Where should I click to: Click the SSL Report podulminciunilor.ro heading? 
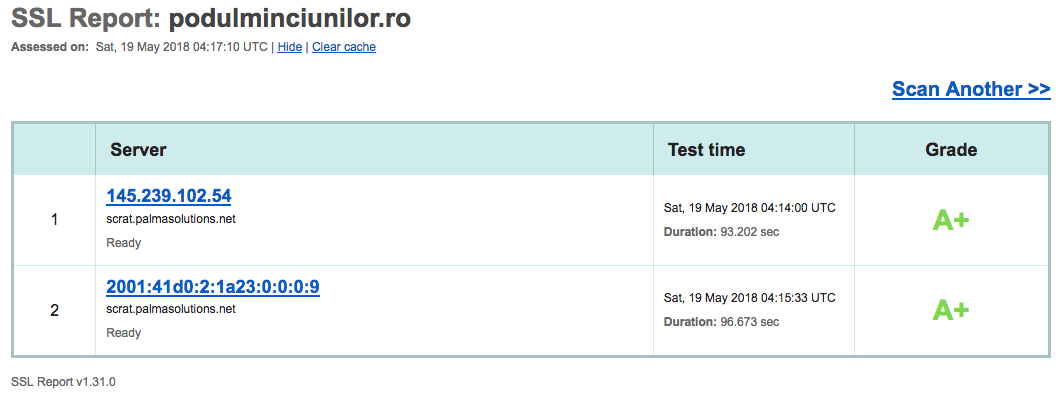(x=211, y=18)
